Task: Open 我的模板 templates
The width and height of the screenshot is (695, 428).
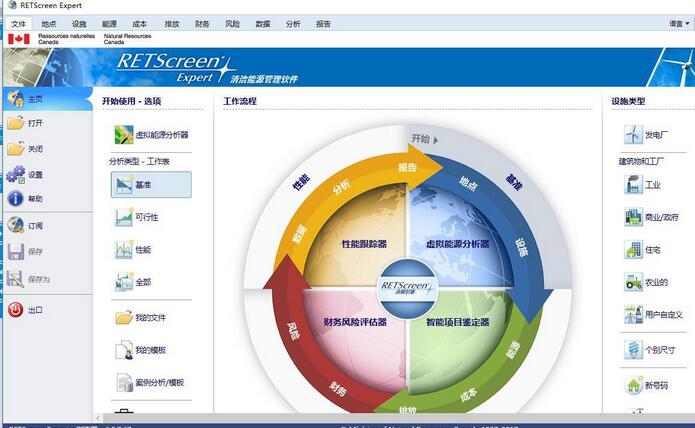Action: click(x=141, y=350)
